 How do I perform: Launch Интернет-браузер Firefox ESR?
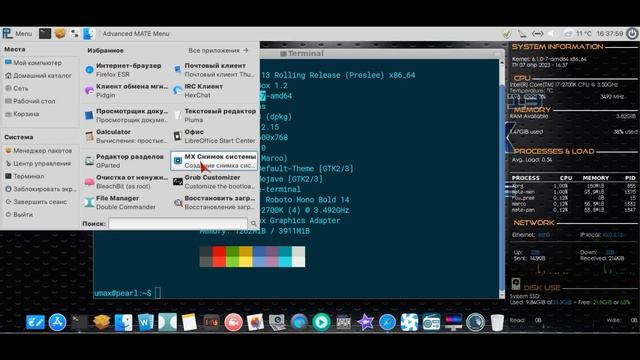[x=125, y=70]
